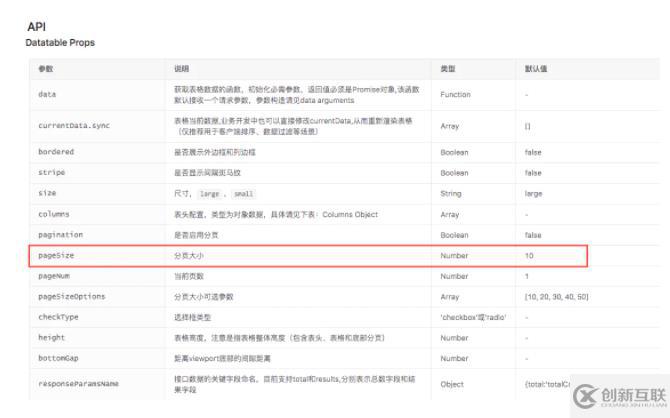Image resolution: width=670 pixels, height=418 pixels.
Task: Click the "height" parameter name
Action: click(52, 337)
